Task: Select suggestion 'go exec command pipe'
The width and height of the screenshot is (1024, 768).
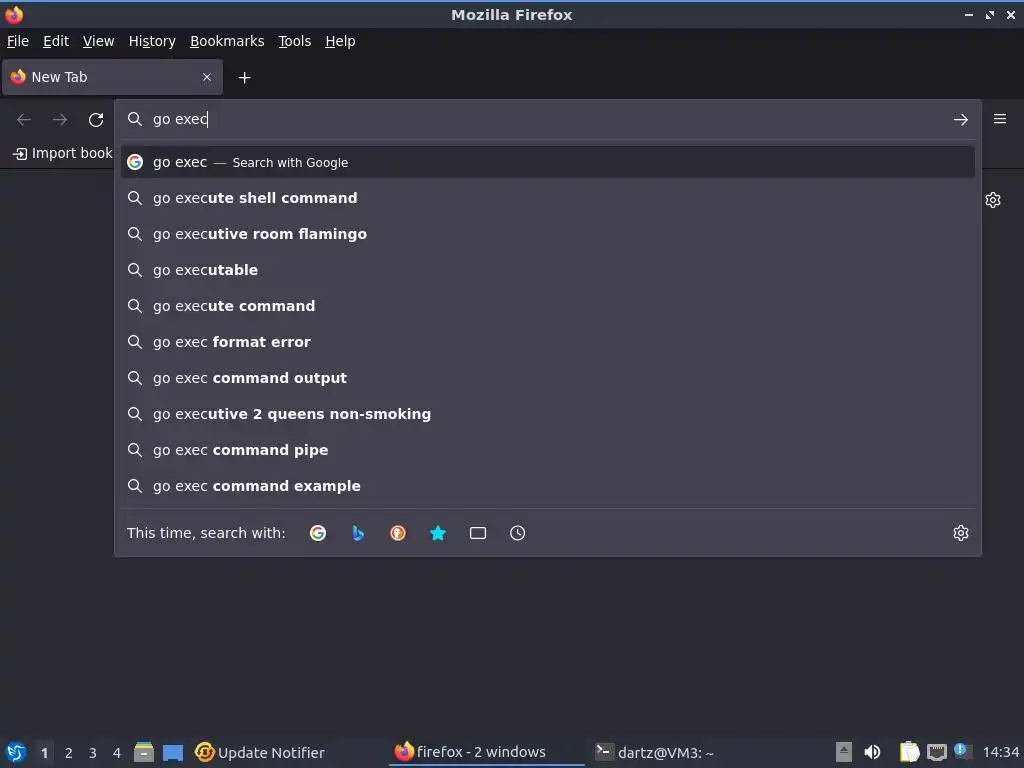Action: (547, 449)
